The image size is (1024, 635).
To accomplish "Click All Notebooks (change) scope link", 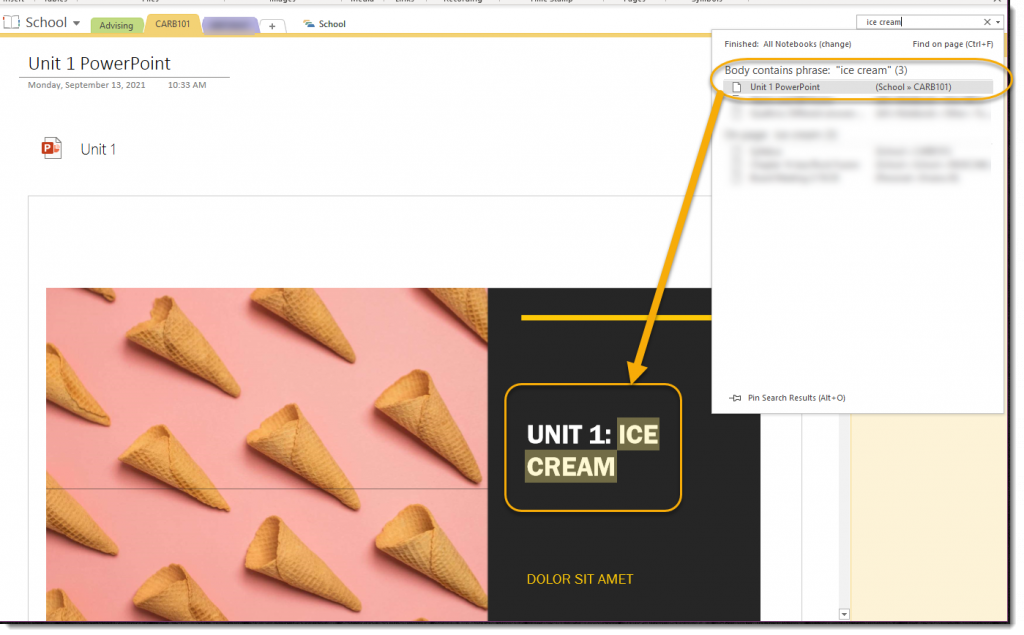I will pos(807,44).
